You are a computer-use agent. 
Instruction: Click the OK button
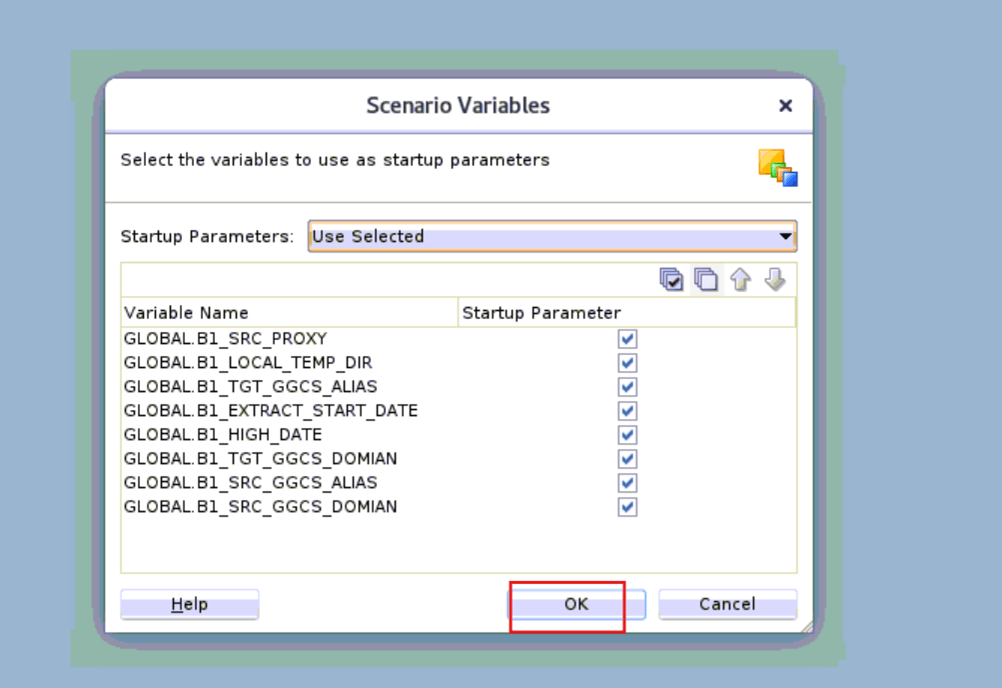pos(575,604)
